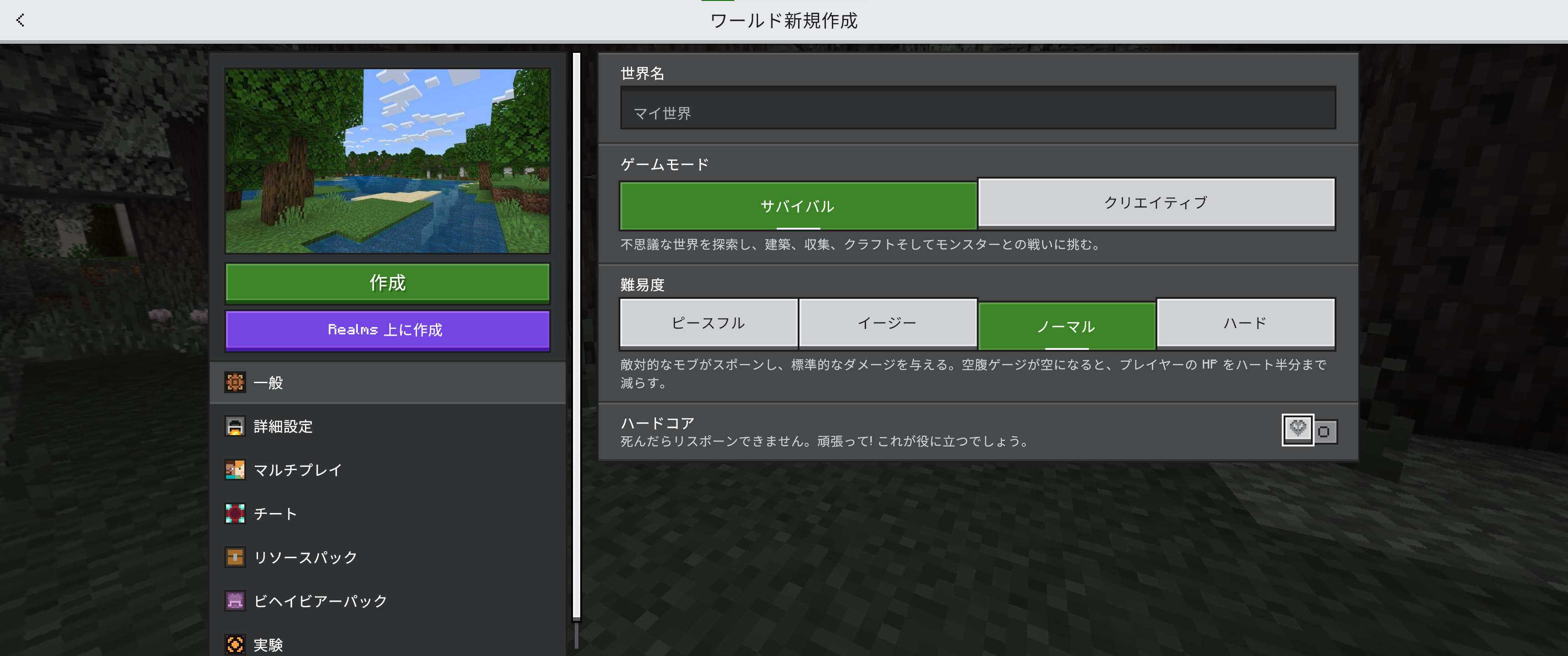Click the furnace icon for 詳細設定
The height and width of the screenshot is (656, 1568).
click(x=235, y=426)
